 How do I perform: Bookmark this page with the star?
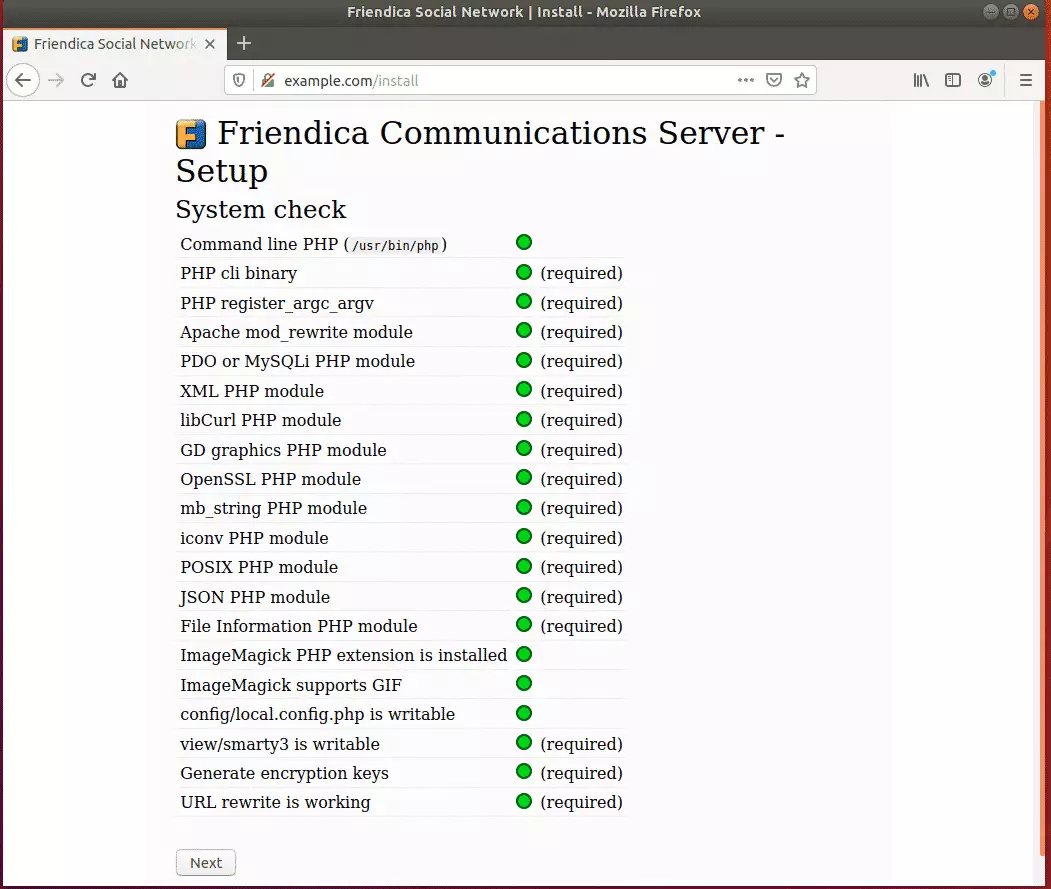[802, 80]
